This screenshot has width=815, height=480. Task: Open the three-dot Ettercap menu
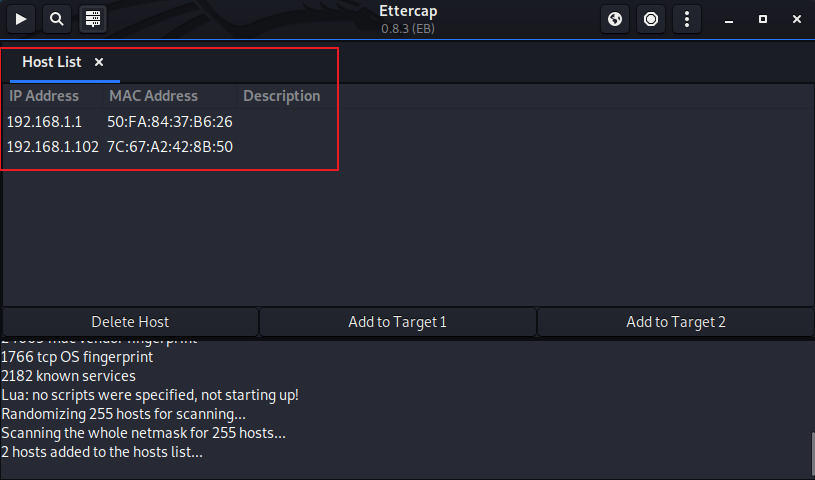coord(687,19)
